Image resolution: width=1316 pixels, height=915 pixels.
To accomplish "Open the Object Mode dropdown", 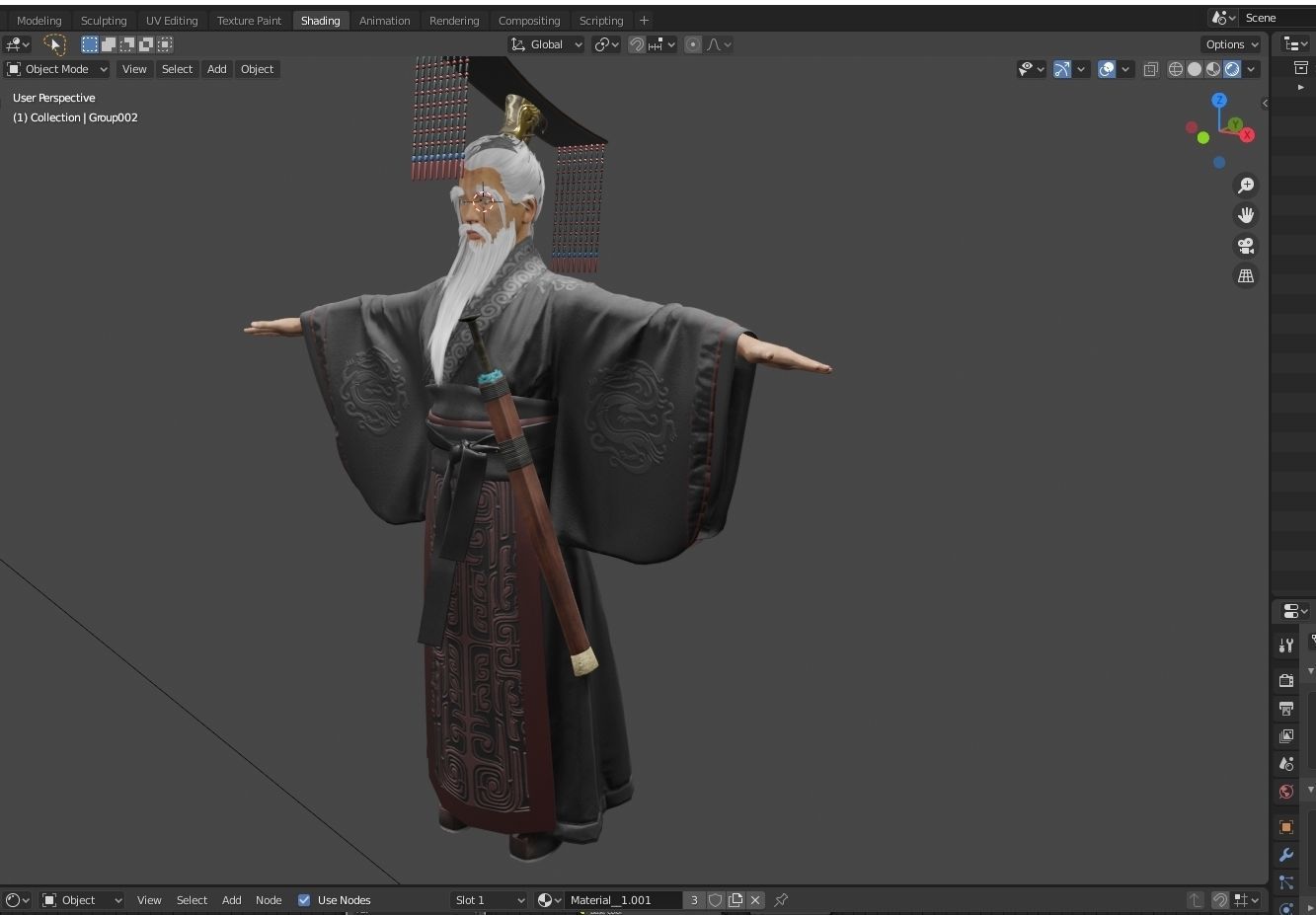I will 57,69.
